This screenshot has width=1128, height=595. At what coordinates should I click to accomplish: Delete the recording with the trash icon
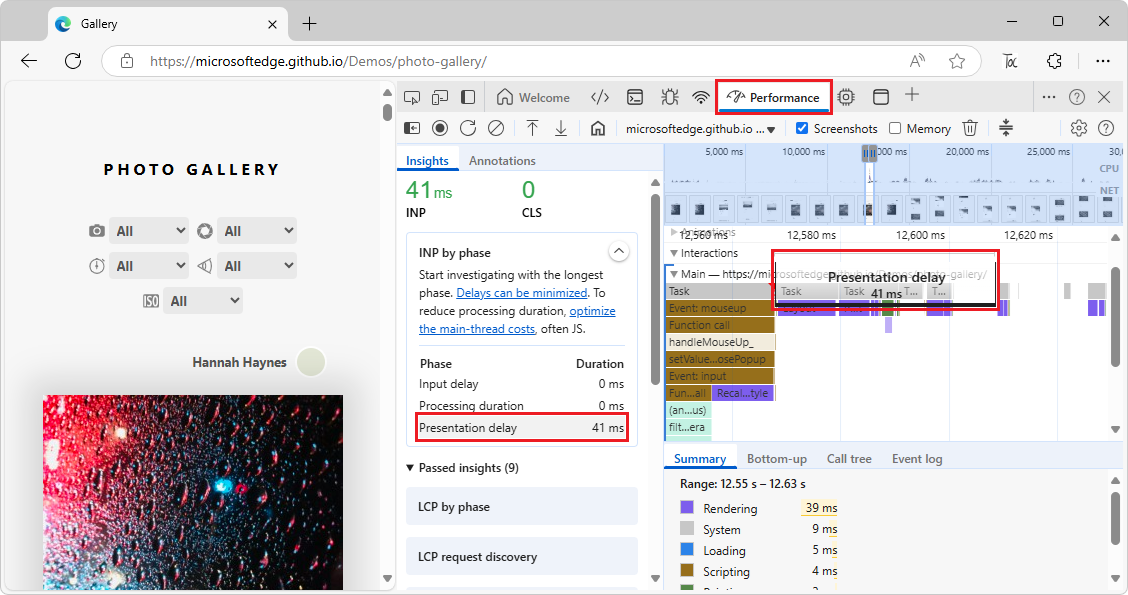tap(970, 128)
